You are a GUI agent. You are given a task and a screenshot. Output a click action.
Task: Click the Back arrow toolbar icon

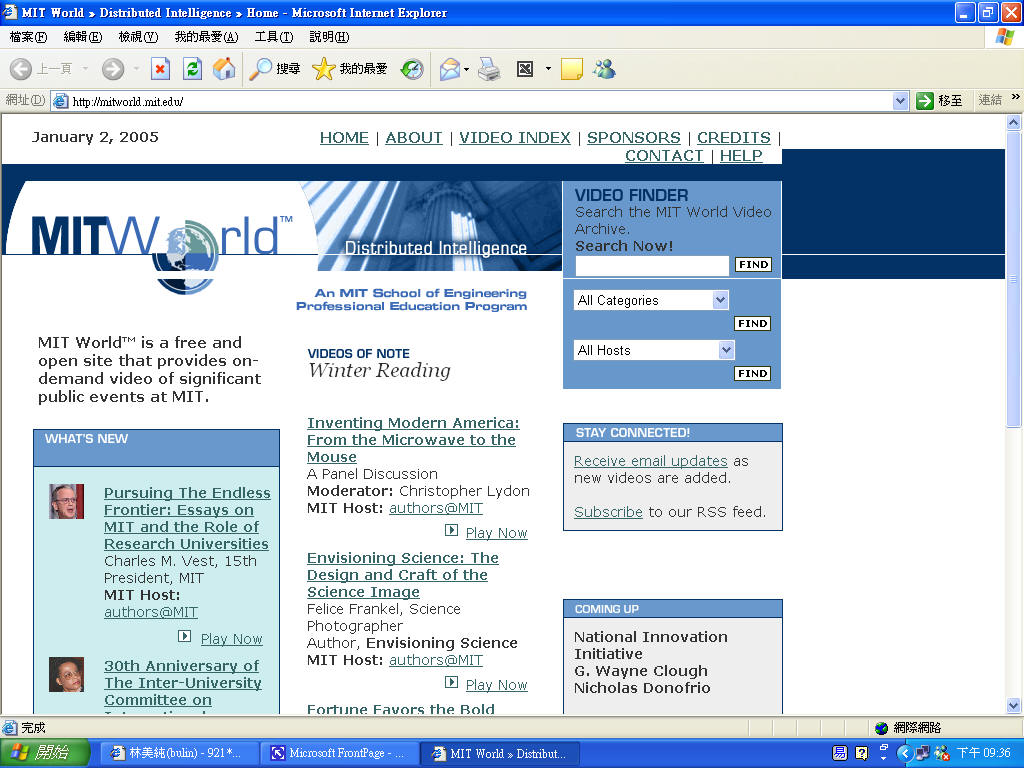coord(21,69)
